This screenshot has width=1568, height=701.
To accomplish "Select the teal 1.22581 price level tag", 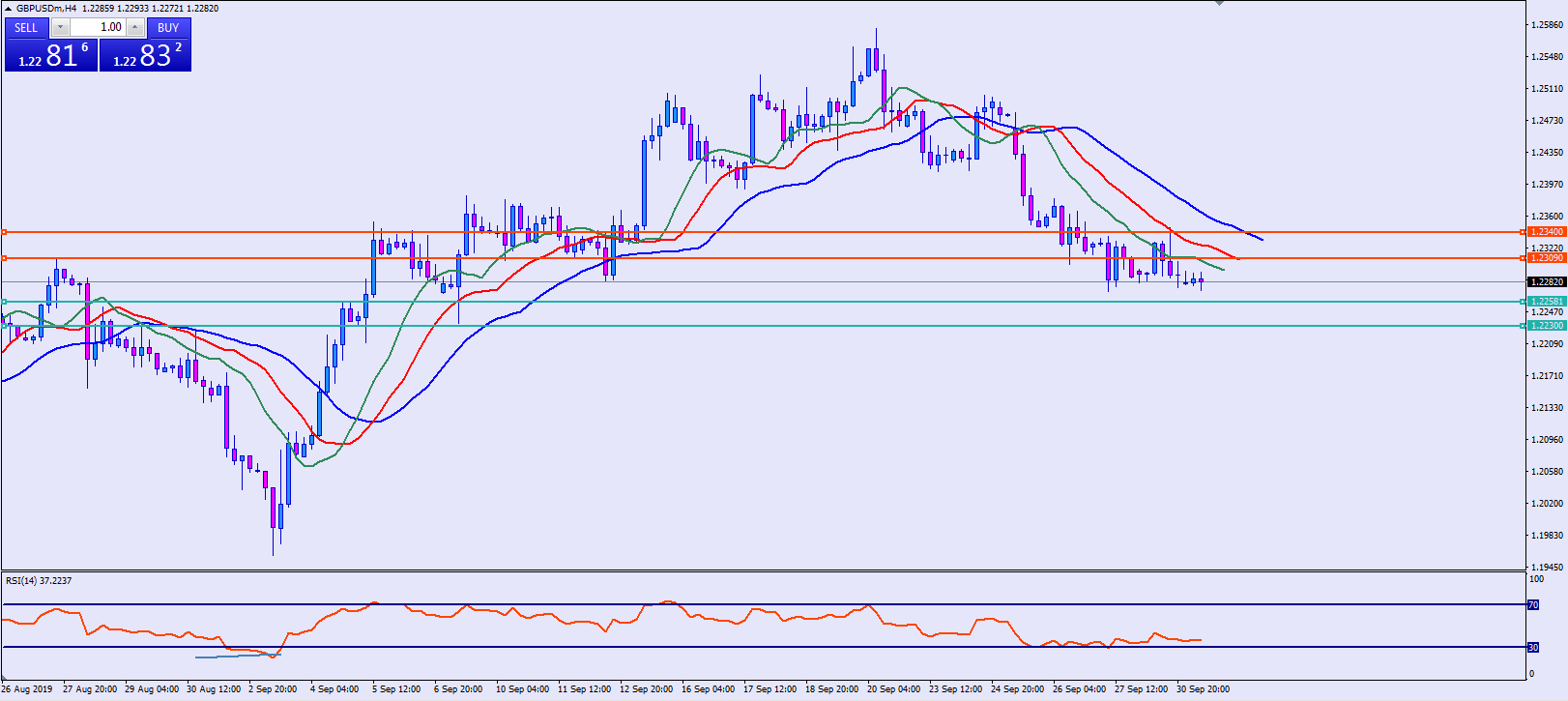I will tap(1547, 302).
